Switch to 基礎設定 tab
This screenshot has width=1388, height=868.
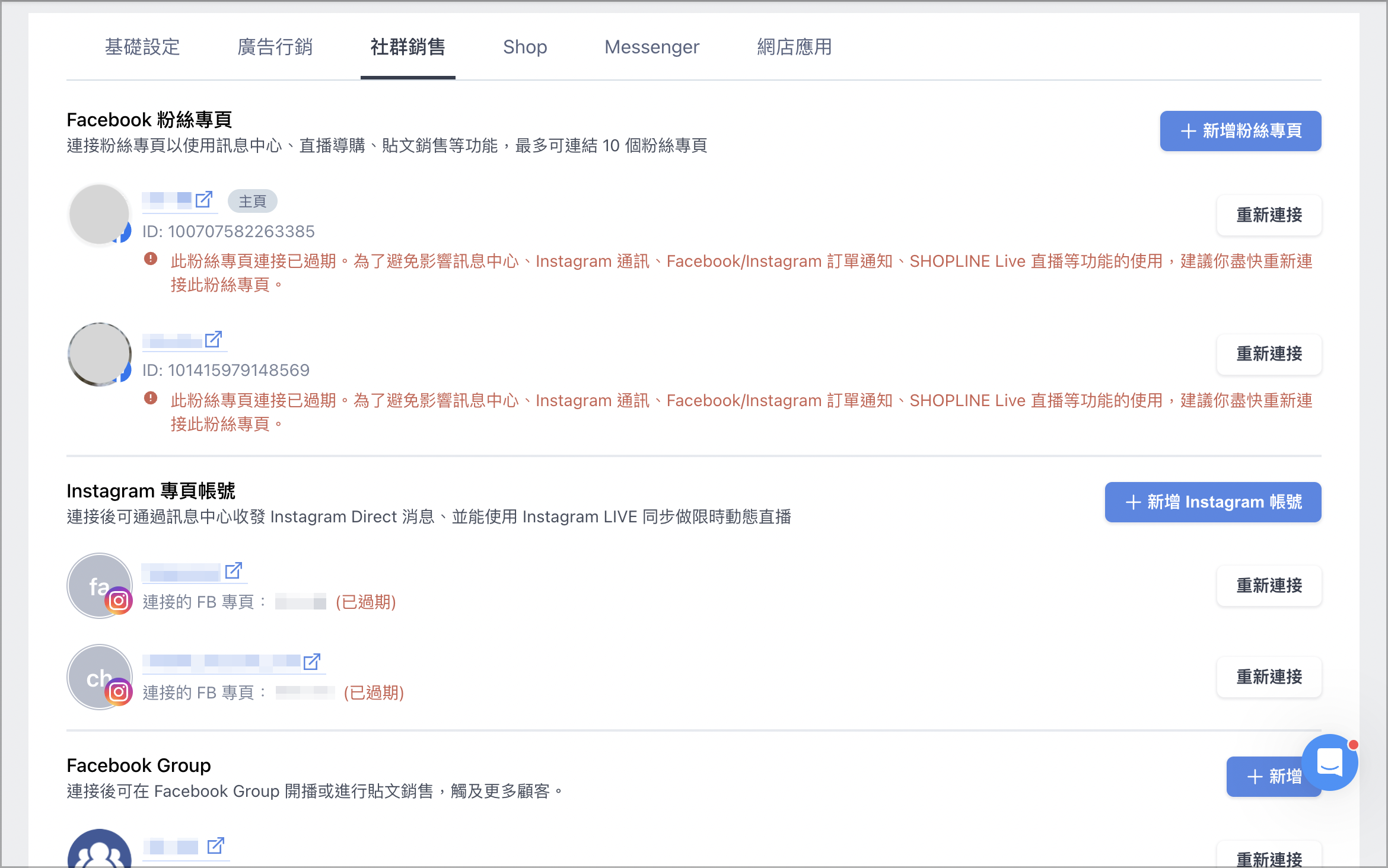[142, 47]
